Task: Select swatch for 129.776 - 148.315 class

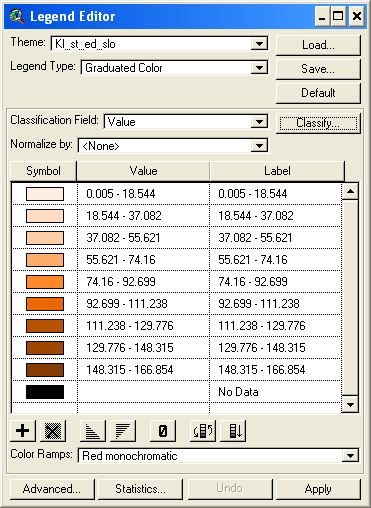Action: point(45,348)
